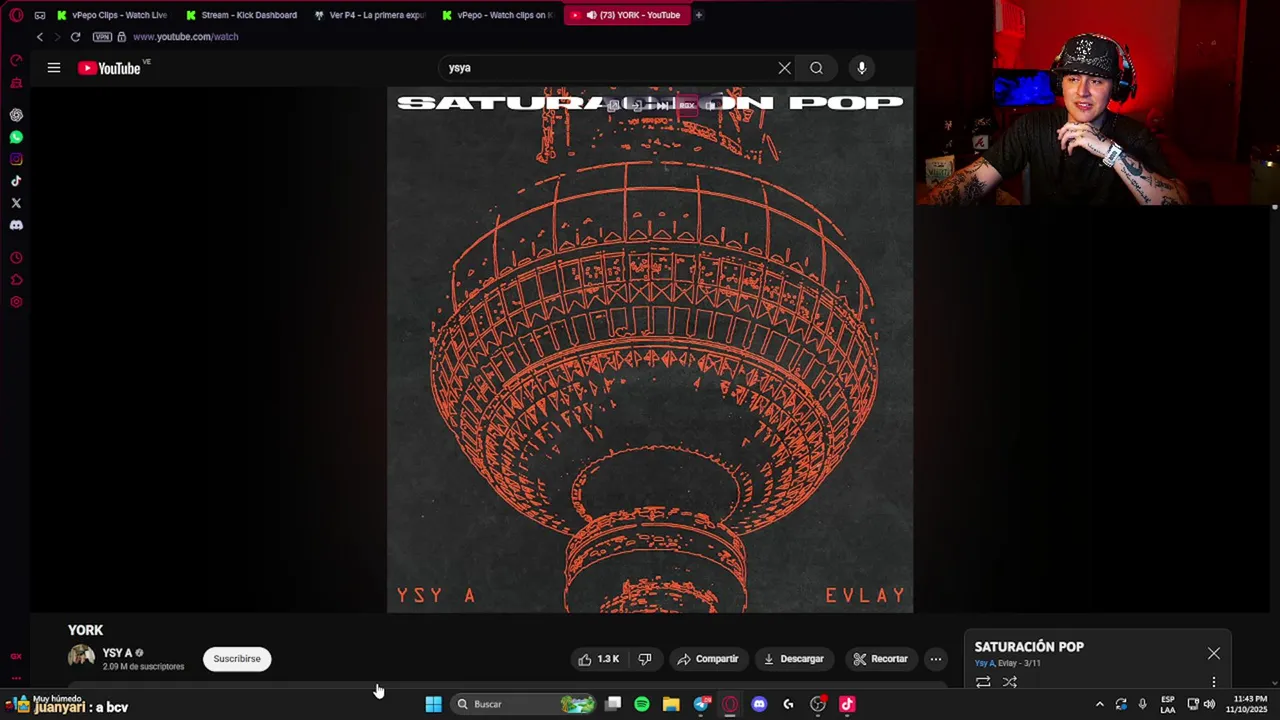Start voice search with the microphone icon
Image resolution: width=1280 pixels, height=720 pixels.
[861, 68]
